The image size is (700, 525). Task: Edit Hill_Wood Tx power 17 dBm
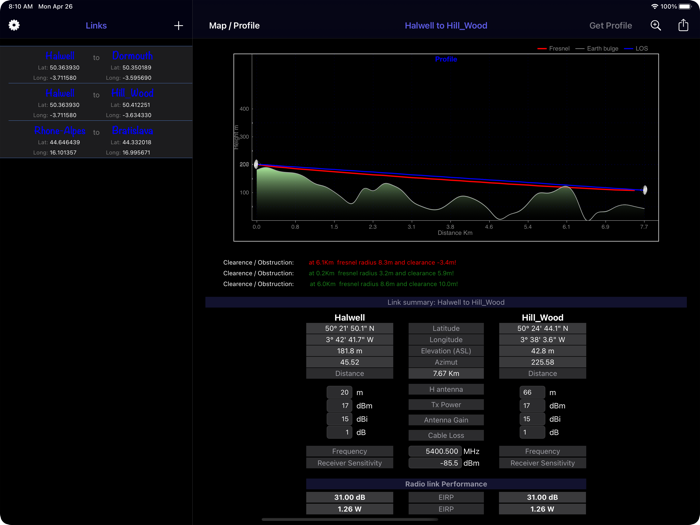point(532,406)
